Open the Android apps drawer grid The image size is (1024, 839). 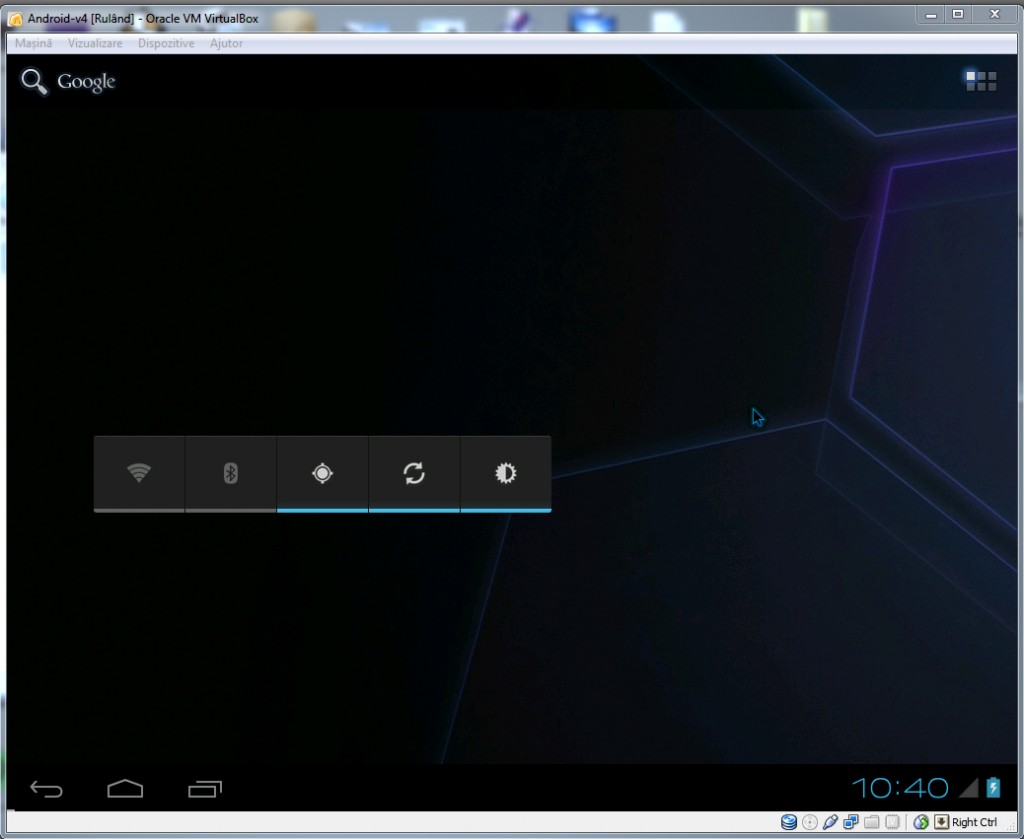[980, 81]
